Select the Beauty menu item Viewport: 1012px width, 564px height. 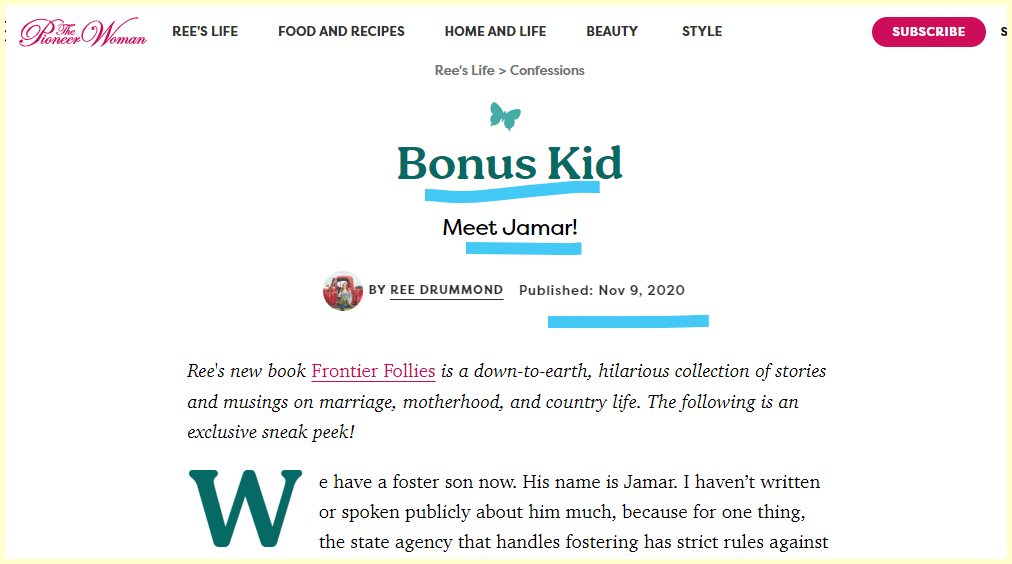tap(612, 31)
